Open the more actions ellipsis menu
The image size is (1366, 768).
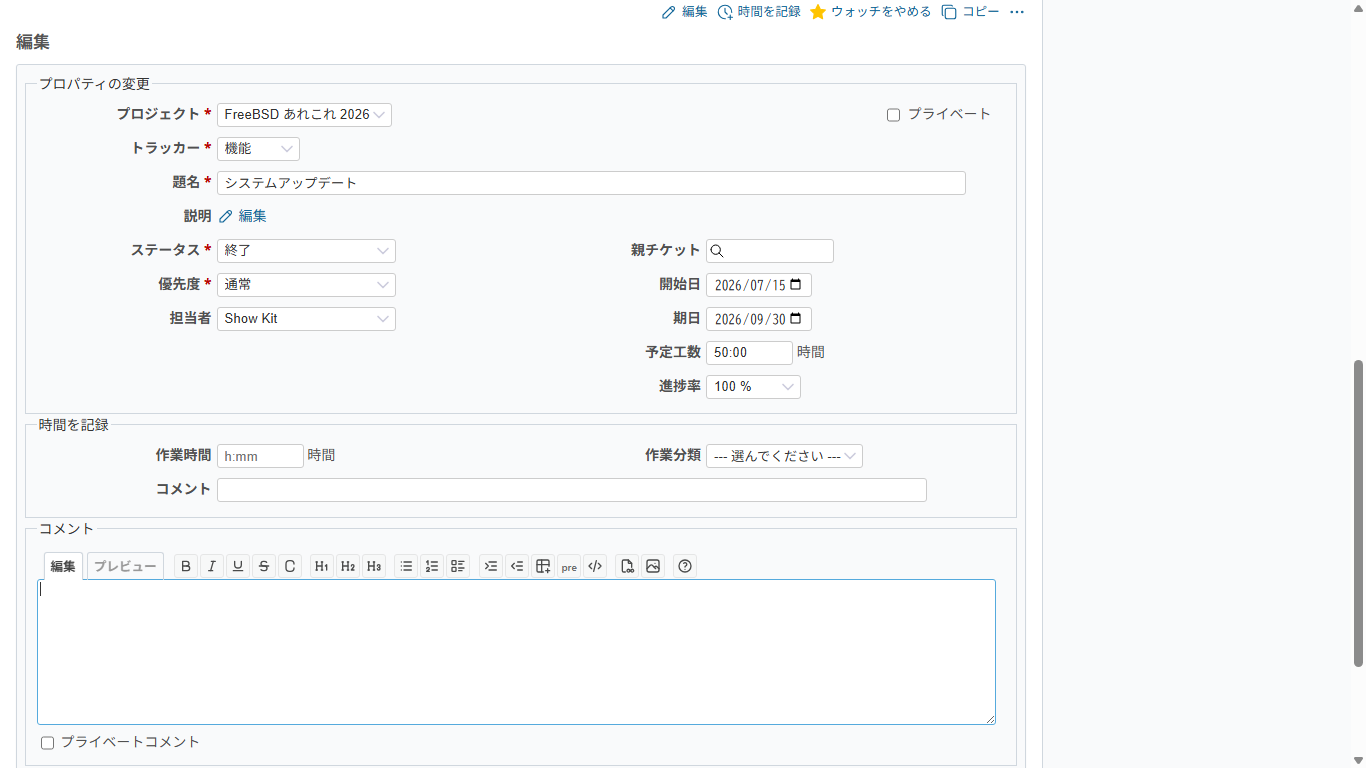[x=1017, y=12]
